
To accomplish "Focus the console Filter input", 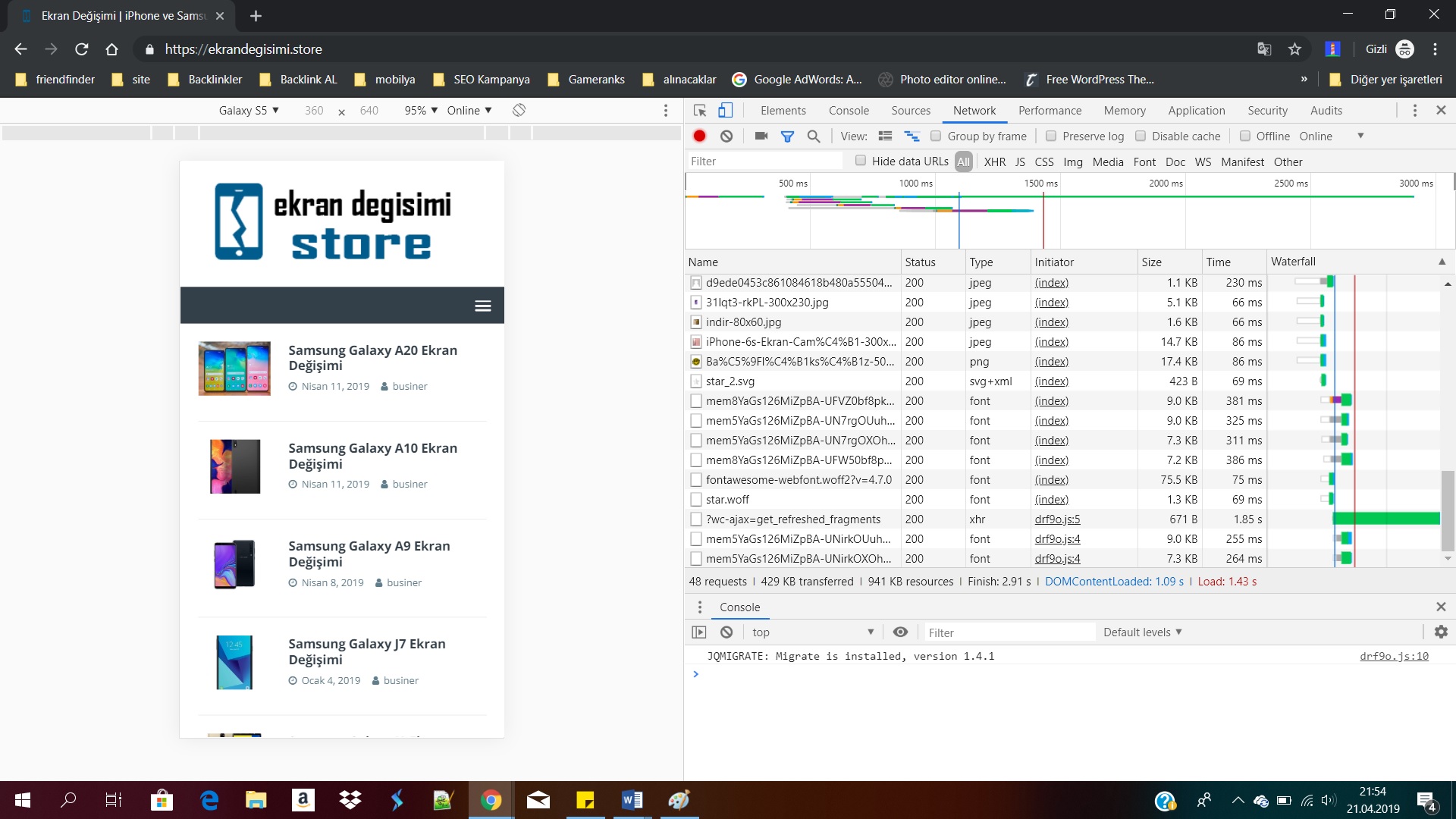I will (1009, 632).
